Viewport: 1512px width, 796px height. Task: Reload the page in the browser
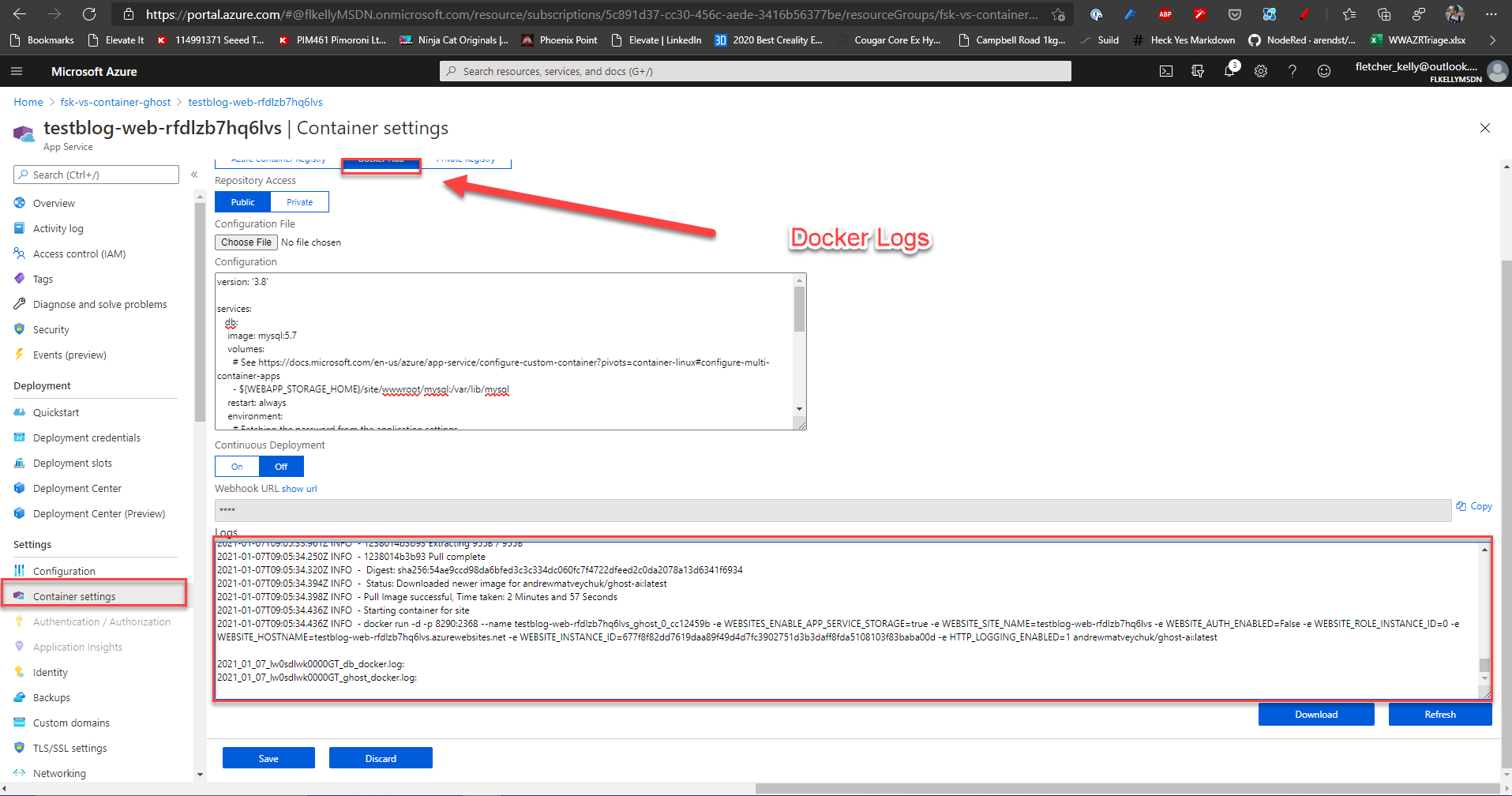89,14
